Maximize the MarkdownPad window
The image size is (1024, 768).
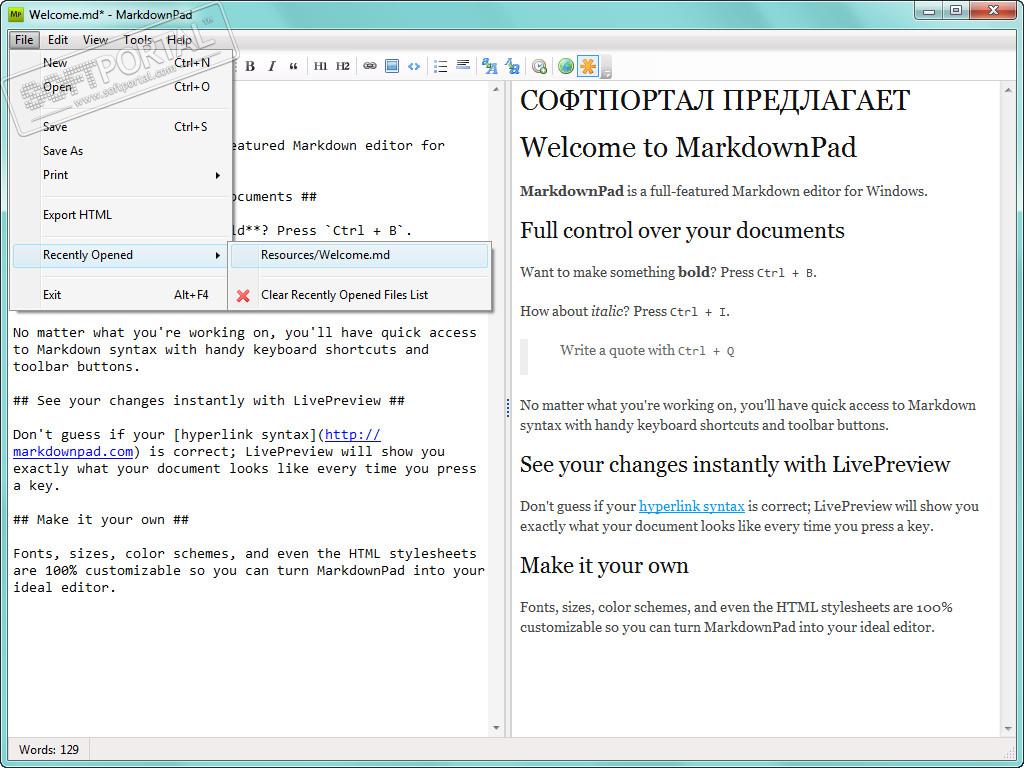[x=955, y=10]
